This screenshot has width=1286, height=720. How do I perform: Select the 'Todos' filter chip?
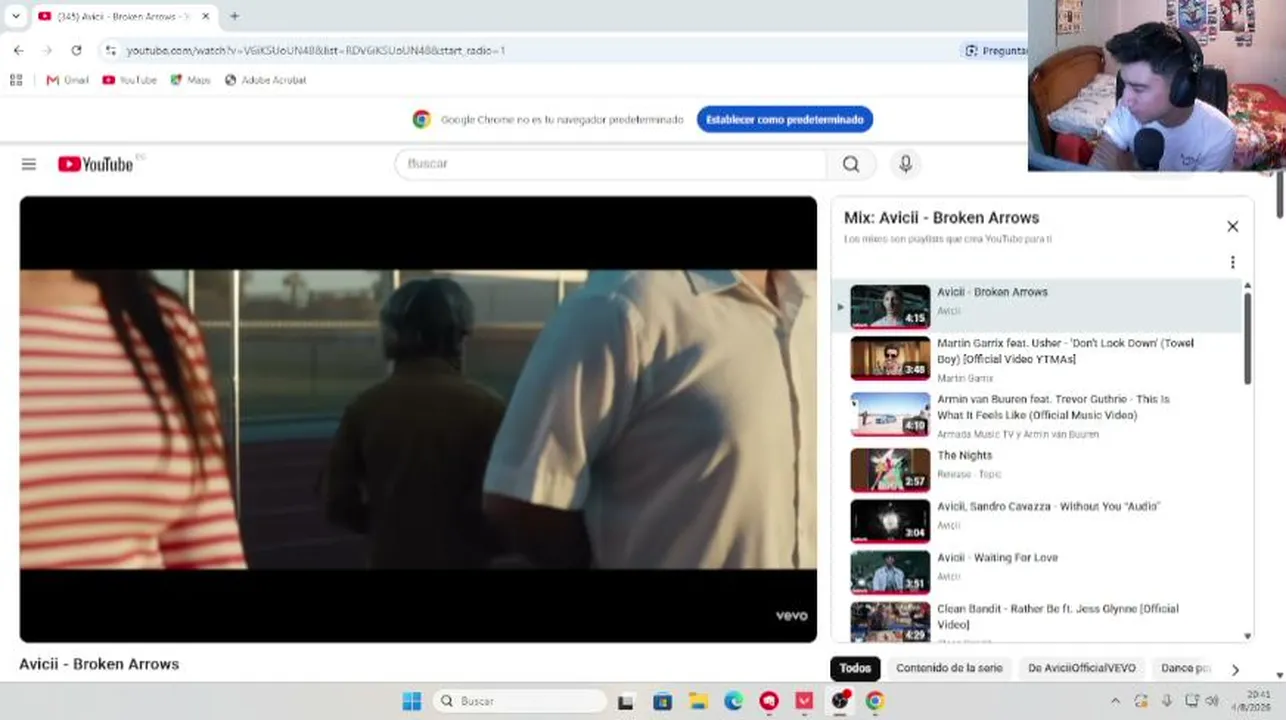click(x=855, y=668)
